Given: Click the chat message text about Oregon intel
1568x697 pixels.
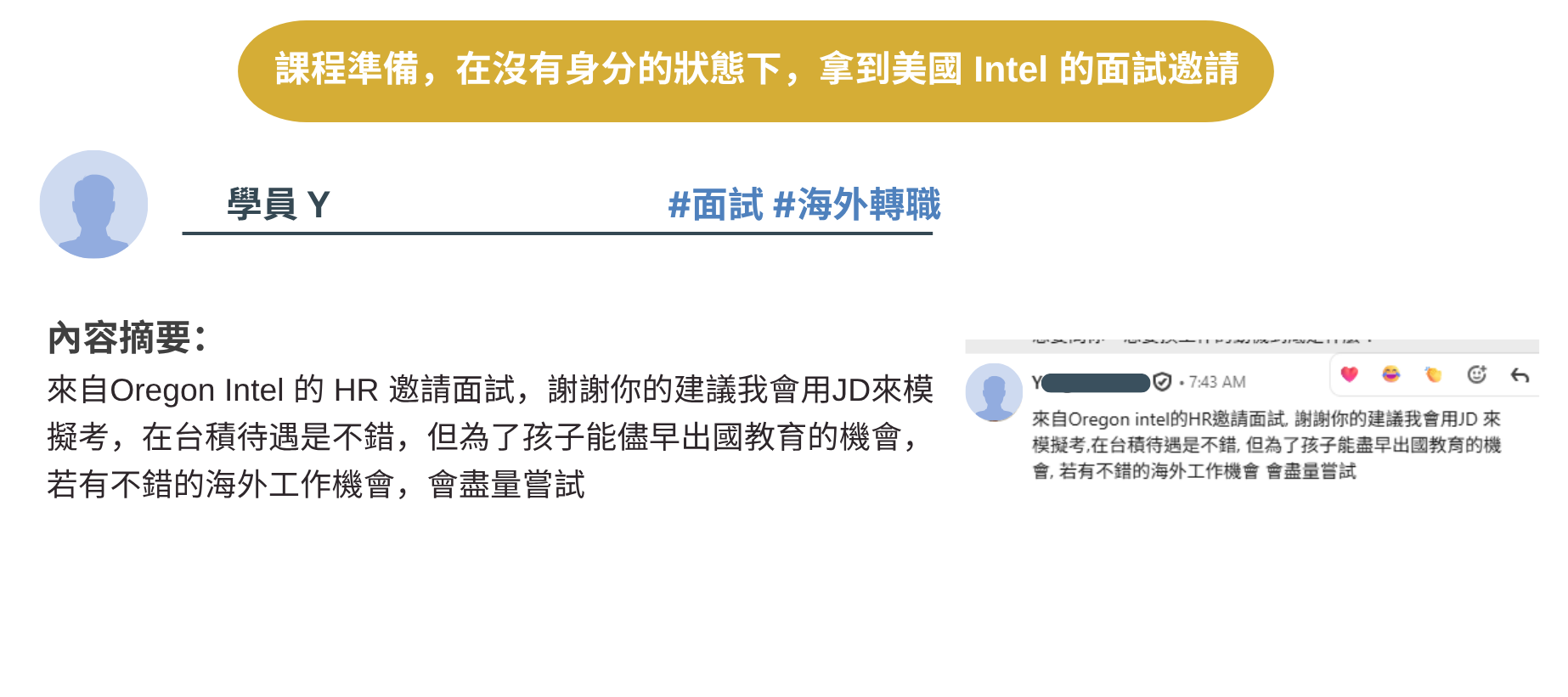Looking at the screenshot, I should [1266, 445].
